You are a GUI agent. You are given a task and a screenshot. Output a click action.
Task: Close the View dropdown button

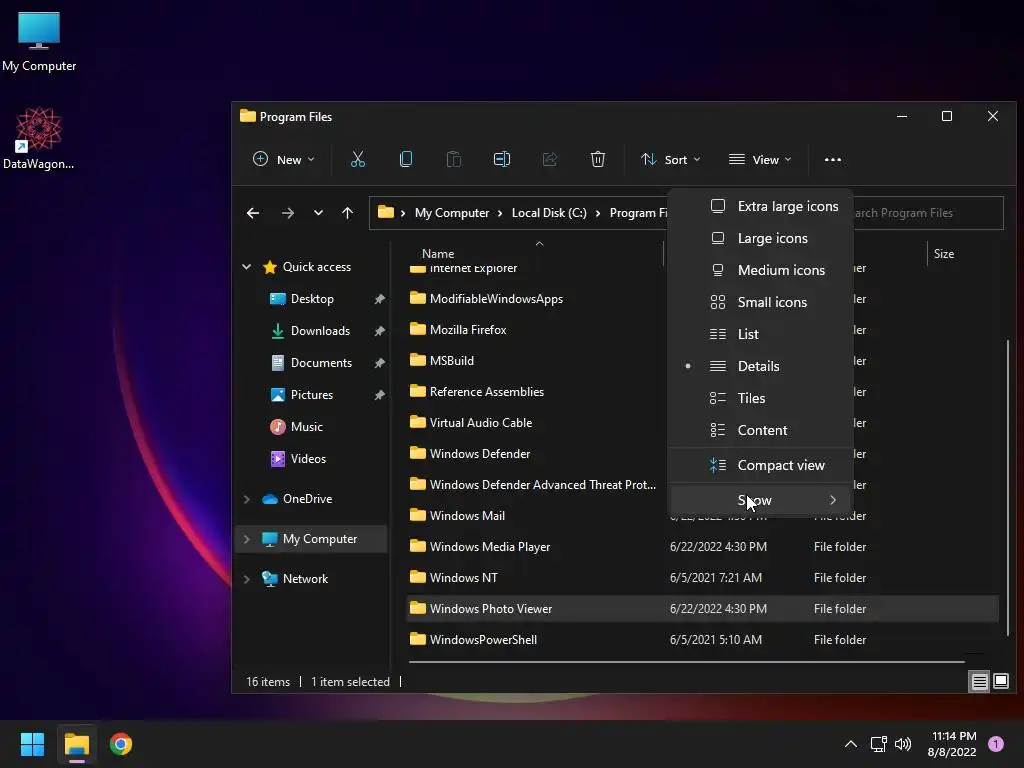click(760, 159)
